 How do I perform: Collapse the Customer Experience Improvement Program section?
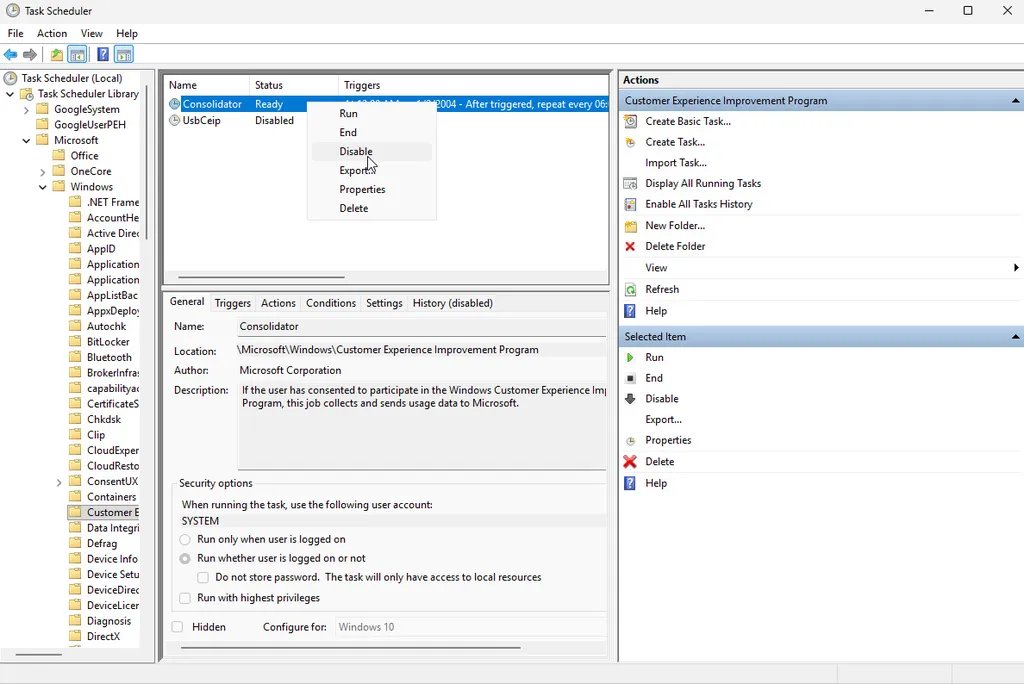(x=1014, y=100)
